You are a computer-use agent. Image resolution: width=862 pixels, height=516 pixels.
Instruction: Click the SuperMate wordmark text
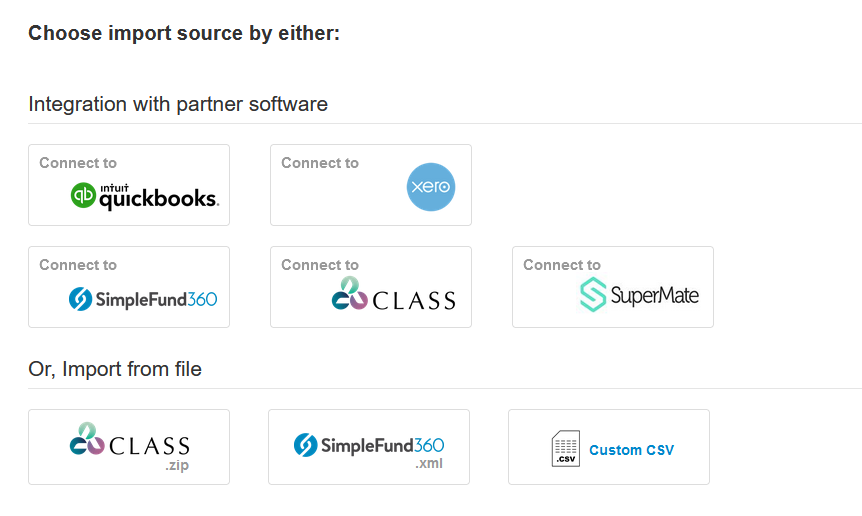pos(655,296)
